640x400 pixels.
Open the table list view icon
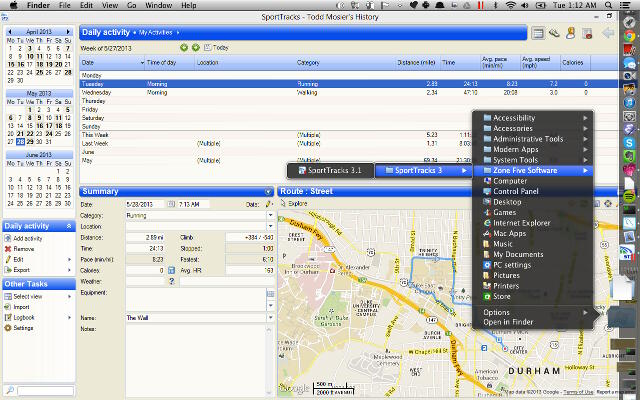(538, 33)
